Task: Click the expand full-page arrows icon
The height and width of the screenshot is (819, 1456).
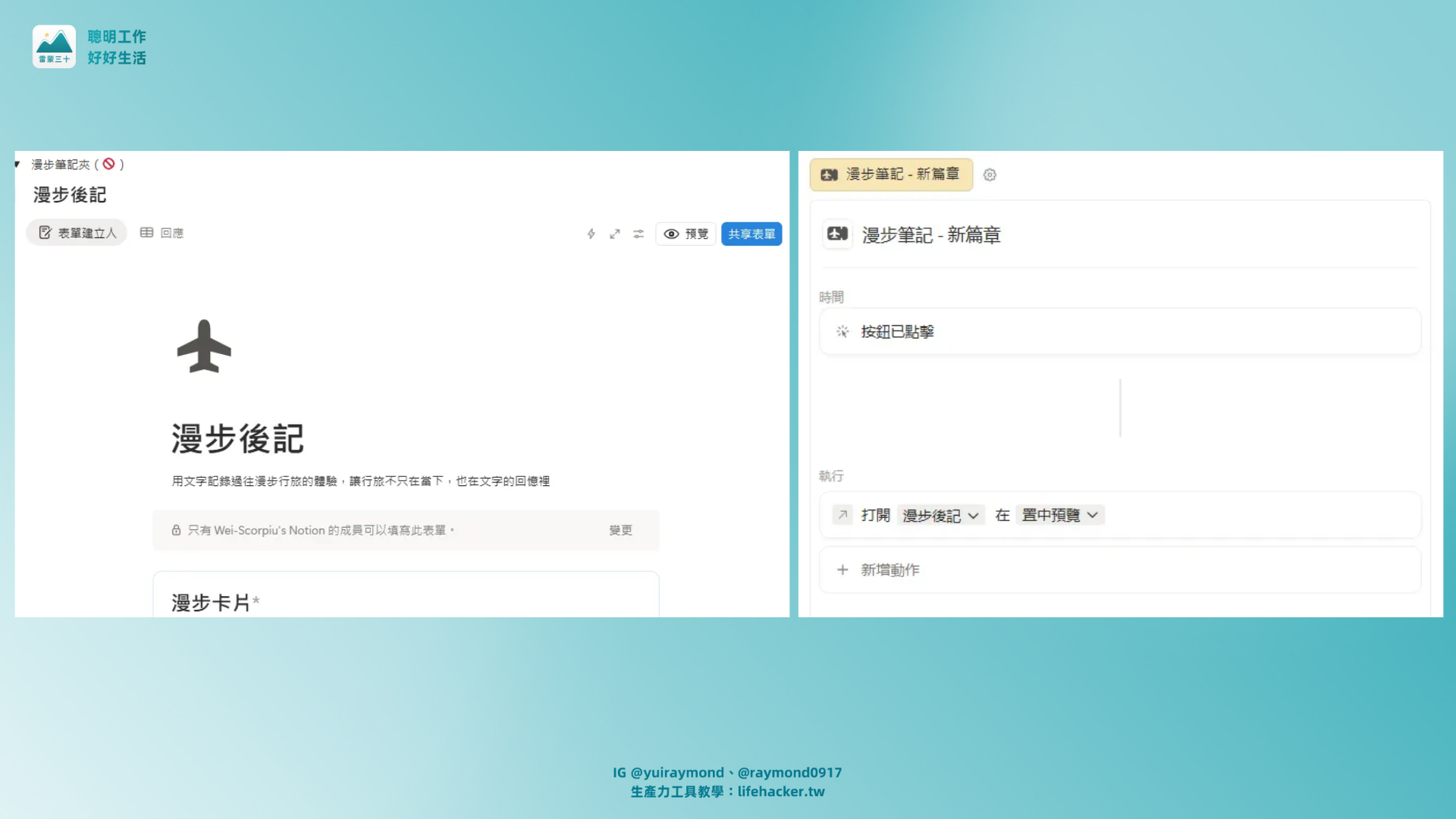Action: (614, 234)
